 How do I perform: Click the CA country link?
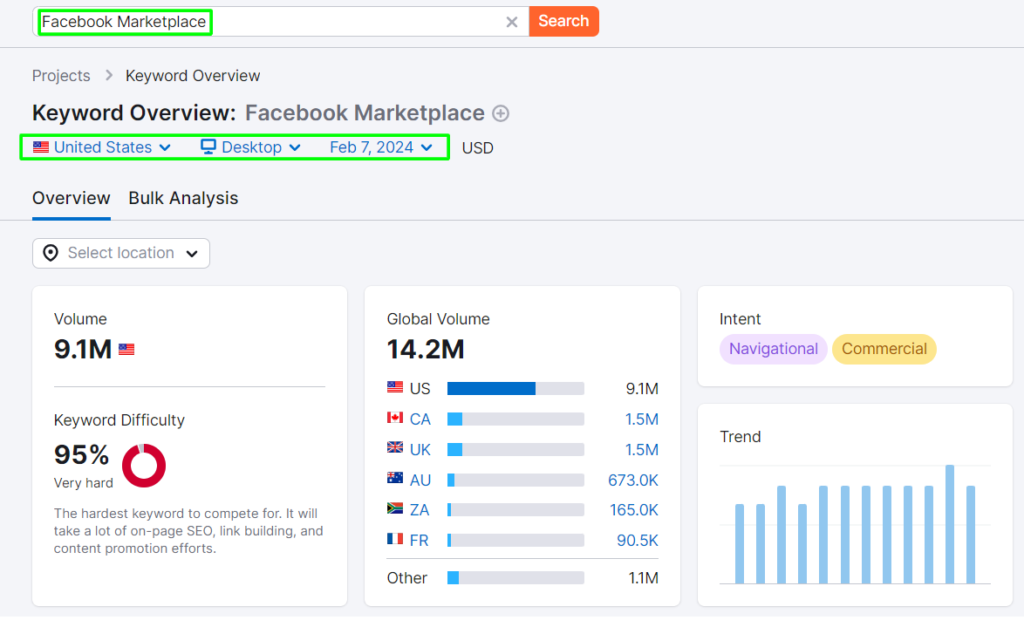point(420,419)
